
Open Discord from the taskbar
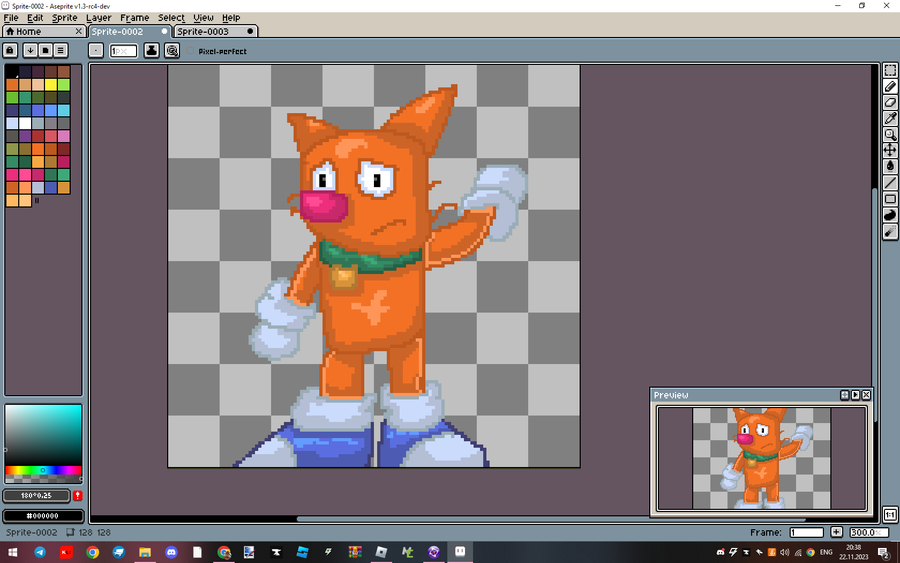click(171, 552)
